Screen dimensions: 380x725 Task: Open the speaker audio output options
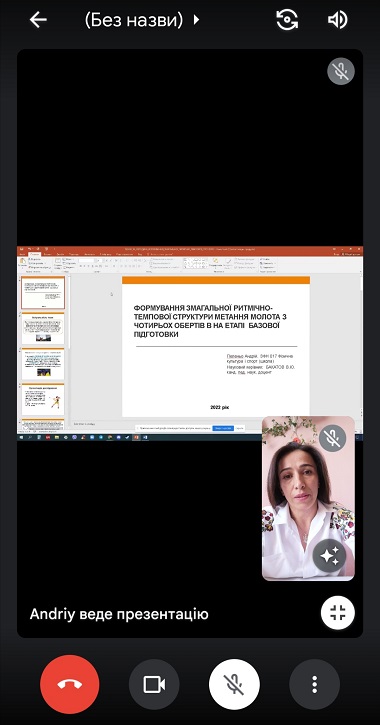(x=337, y=20)
